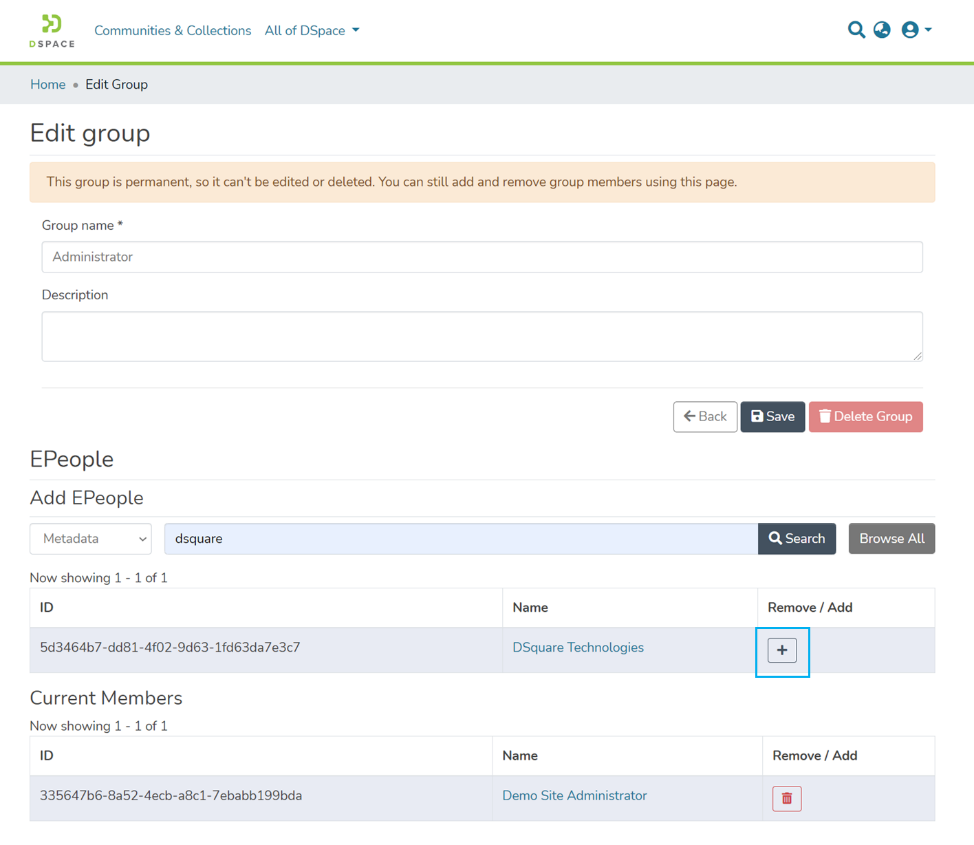The image size is (974, 845).
Task: Open Communities & Collections menu item
Action: point(172,31)
